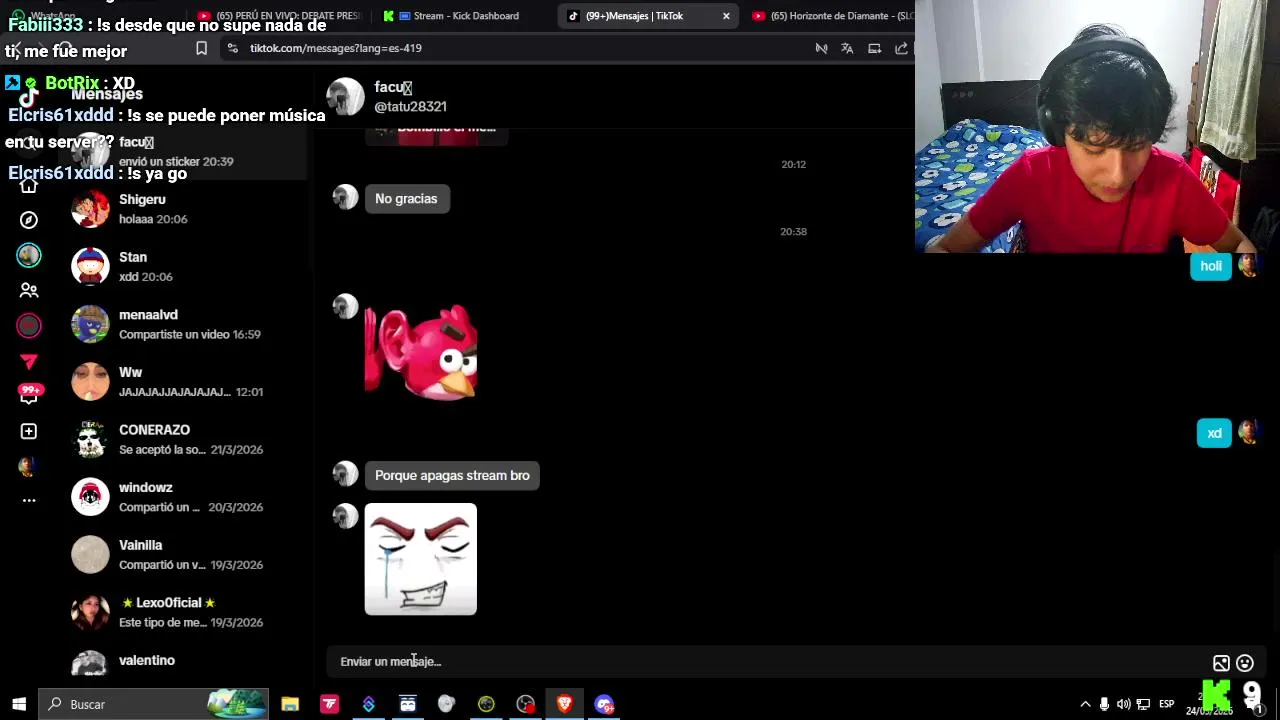This screenshot has width=1280, height=720.
Task: Click Stan's avatar in the message list
Action: [x=90, y=266]
